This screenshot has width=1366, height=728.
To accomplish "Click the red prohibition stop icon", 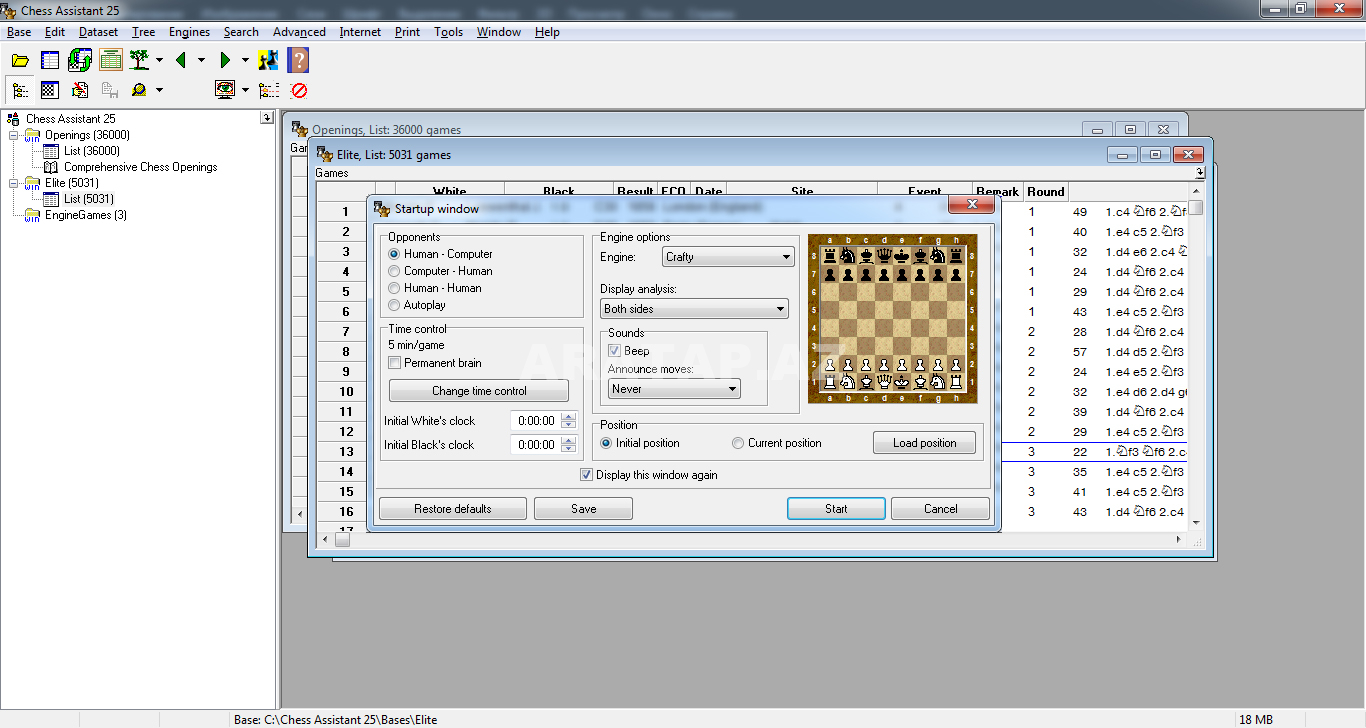I will pos(298,90).
